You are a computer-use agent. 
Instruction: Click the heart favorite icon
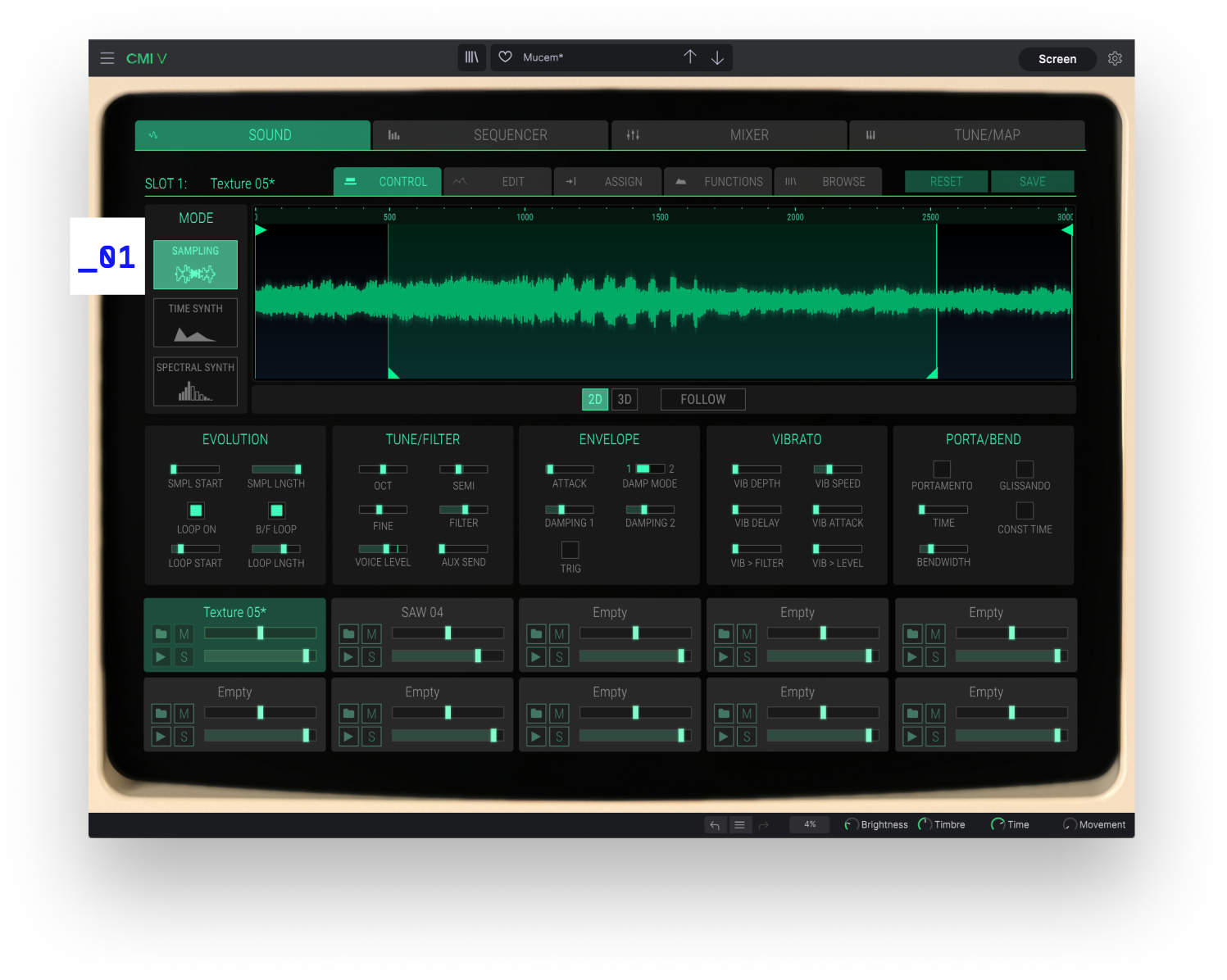click(506, 57)
